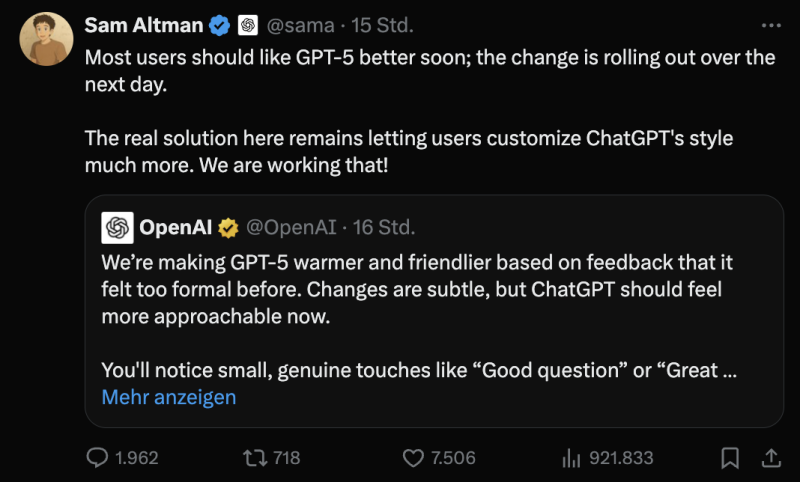
Task: Click OpenAI's gold verified checkmark
Action: click(229, 228)
